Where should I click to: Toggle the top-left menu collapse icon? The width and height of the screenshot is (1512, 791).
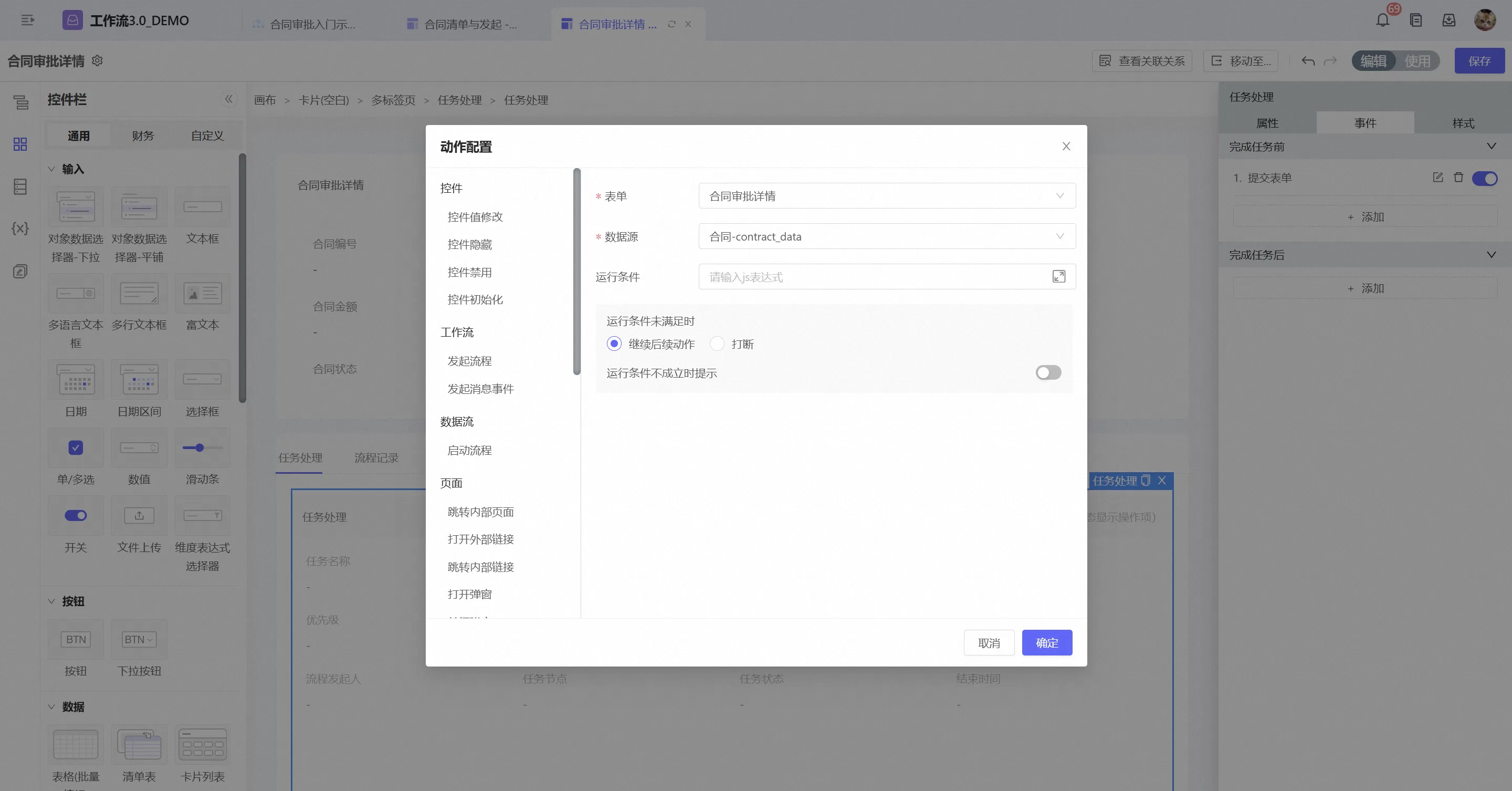tap(28, 20)
